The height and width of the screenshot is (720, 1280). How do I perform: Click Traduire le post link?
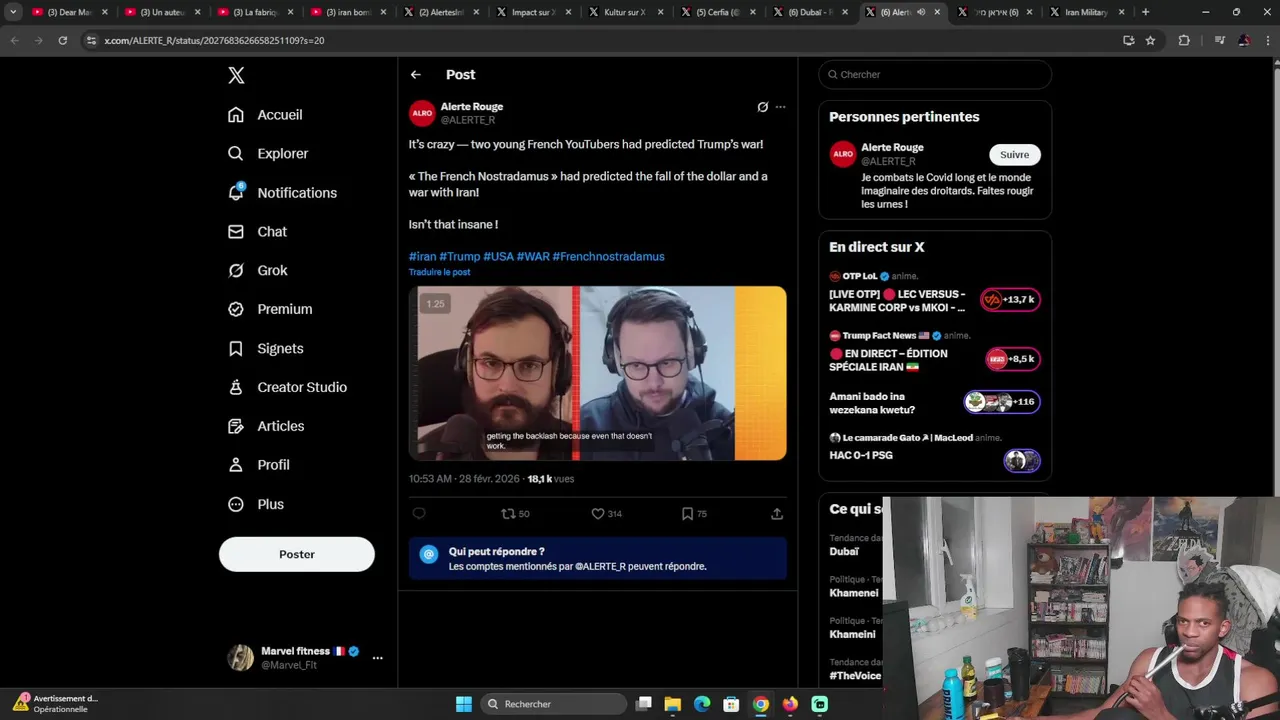click(439, 272)
